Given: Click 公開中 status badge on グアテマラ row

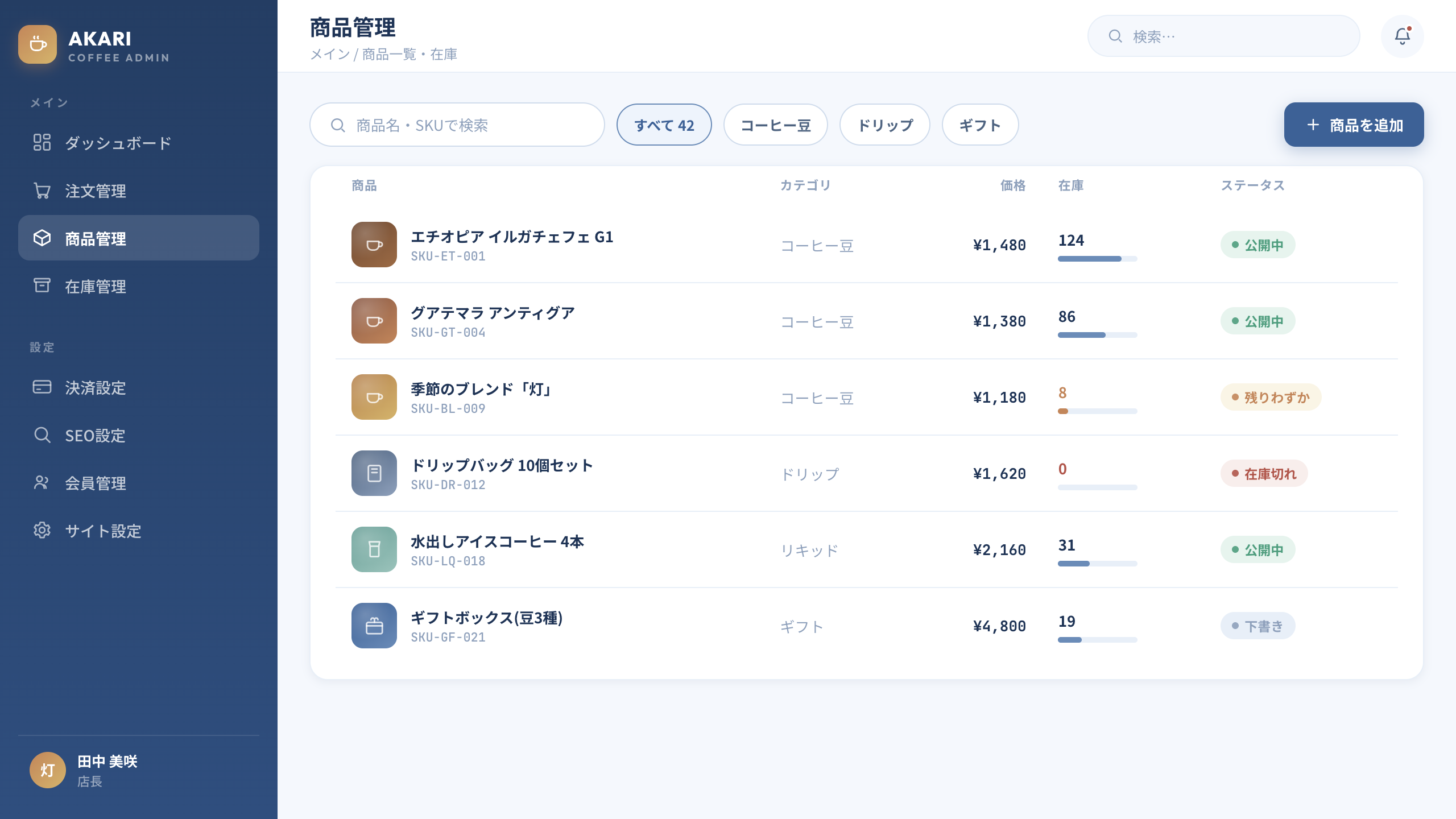Looking at the screenshot, I should pos(1258,321).
